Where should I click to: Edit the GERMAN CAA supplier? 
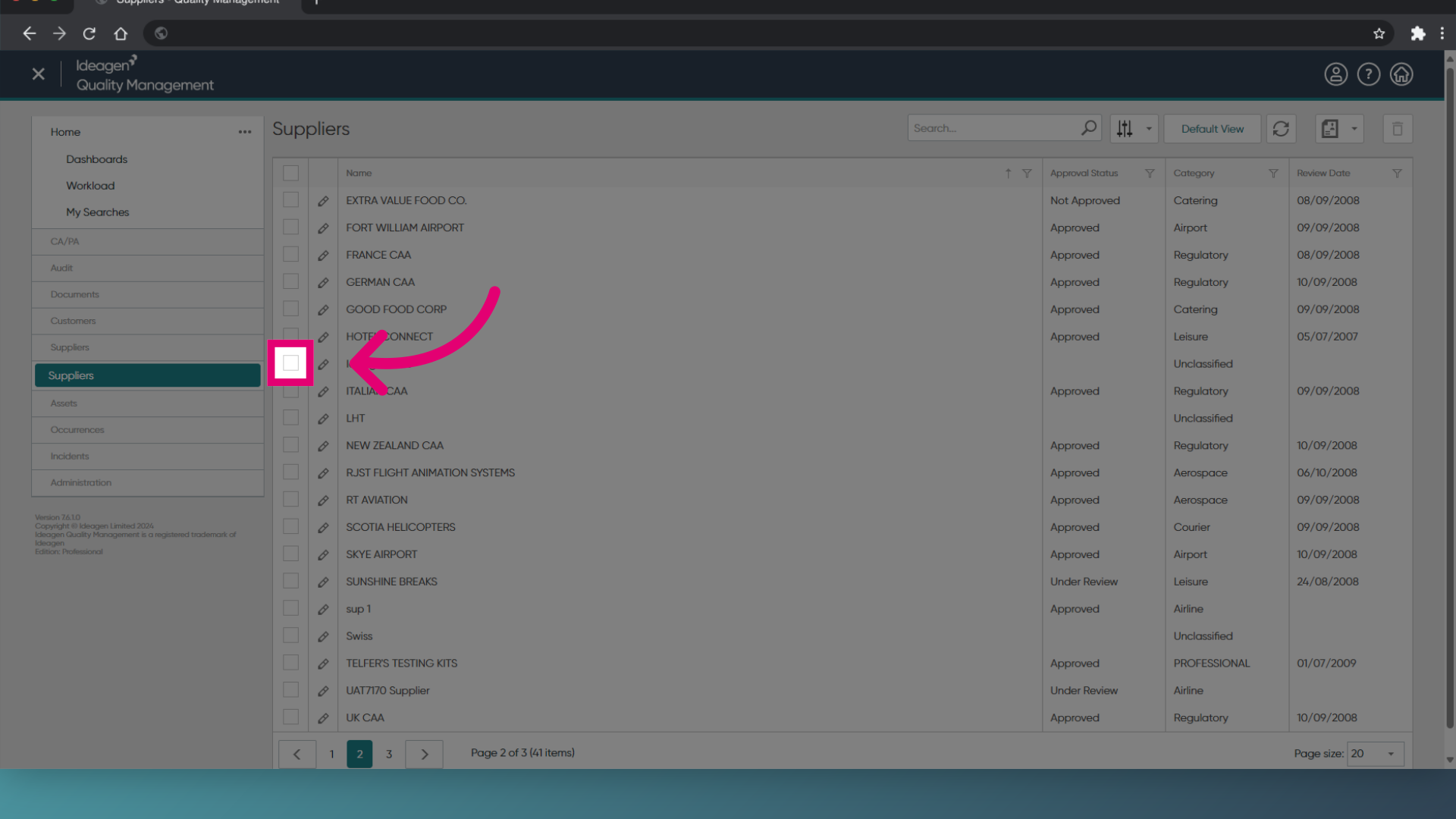point(323,283)
